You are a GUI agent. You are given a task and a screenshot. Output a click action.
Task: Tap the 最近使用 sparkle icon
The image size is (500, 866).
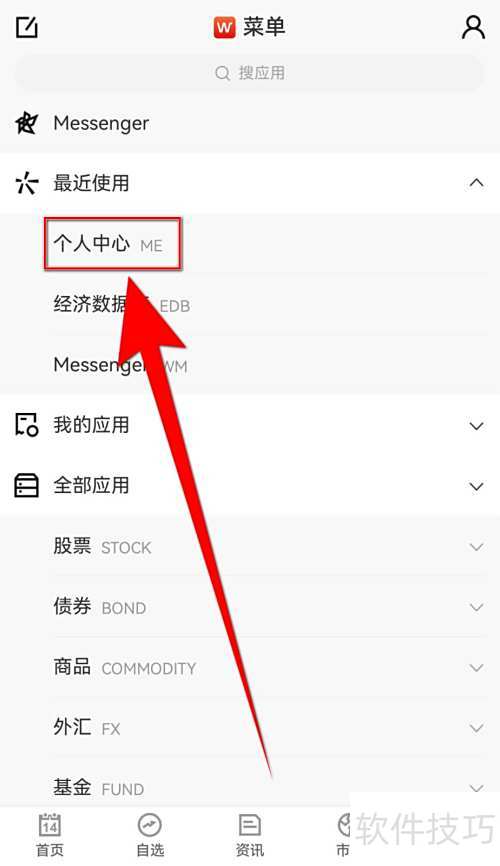point(27,183)
